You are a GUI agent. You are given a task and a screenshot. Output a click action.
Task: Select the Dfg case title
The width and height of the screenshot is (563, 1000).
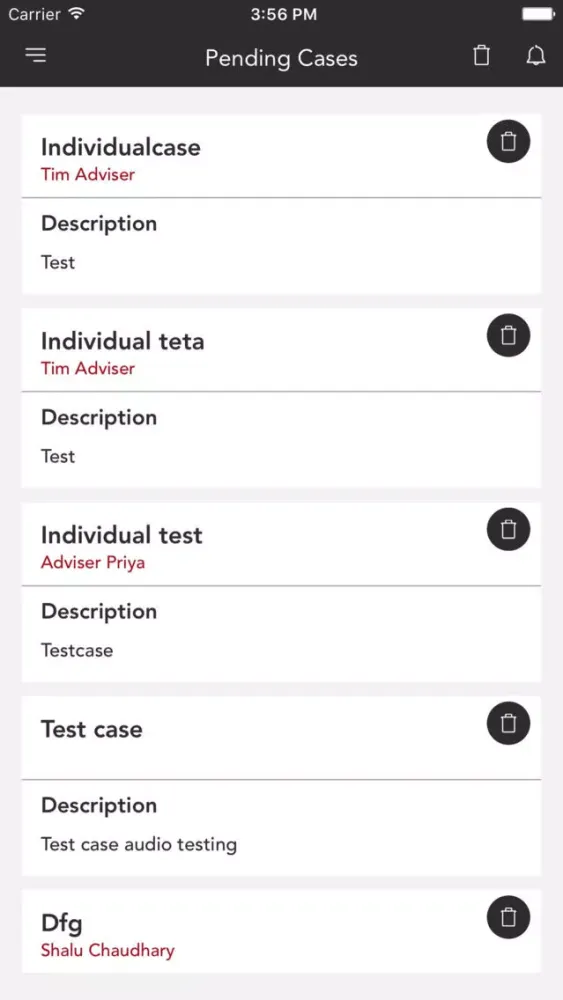pyautogui.click(x=62, y=923)
